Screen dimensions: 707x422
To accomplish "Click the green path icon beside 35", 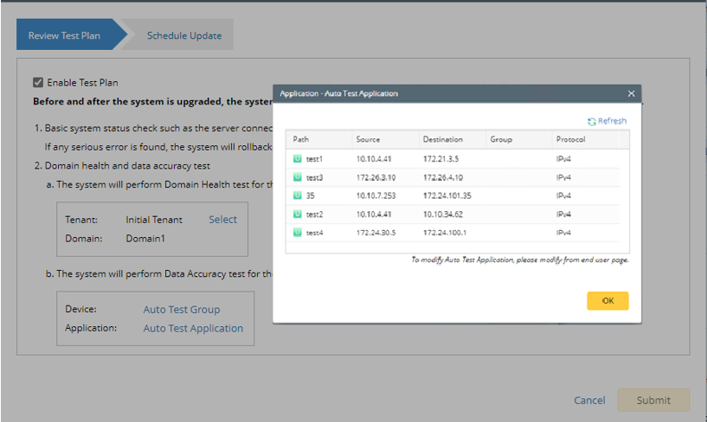I will 297,195.
